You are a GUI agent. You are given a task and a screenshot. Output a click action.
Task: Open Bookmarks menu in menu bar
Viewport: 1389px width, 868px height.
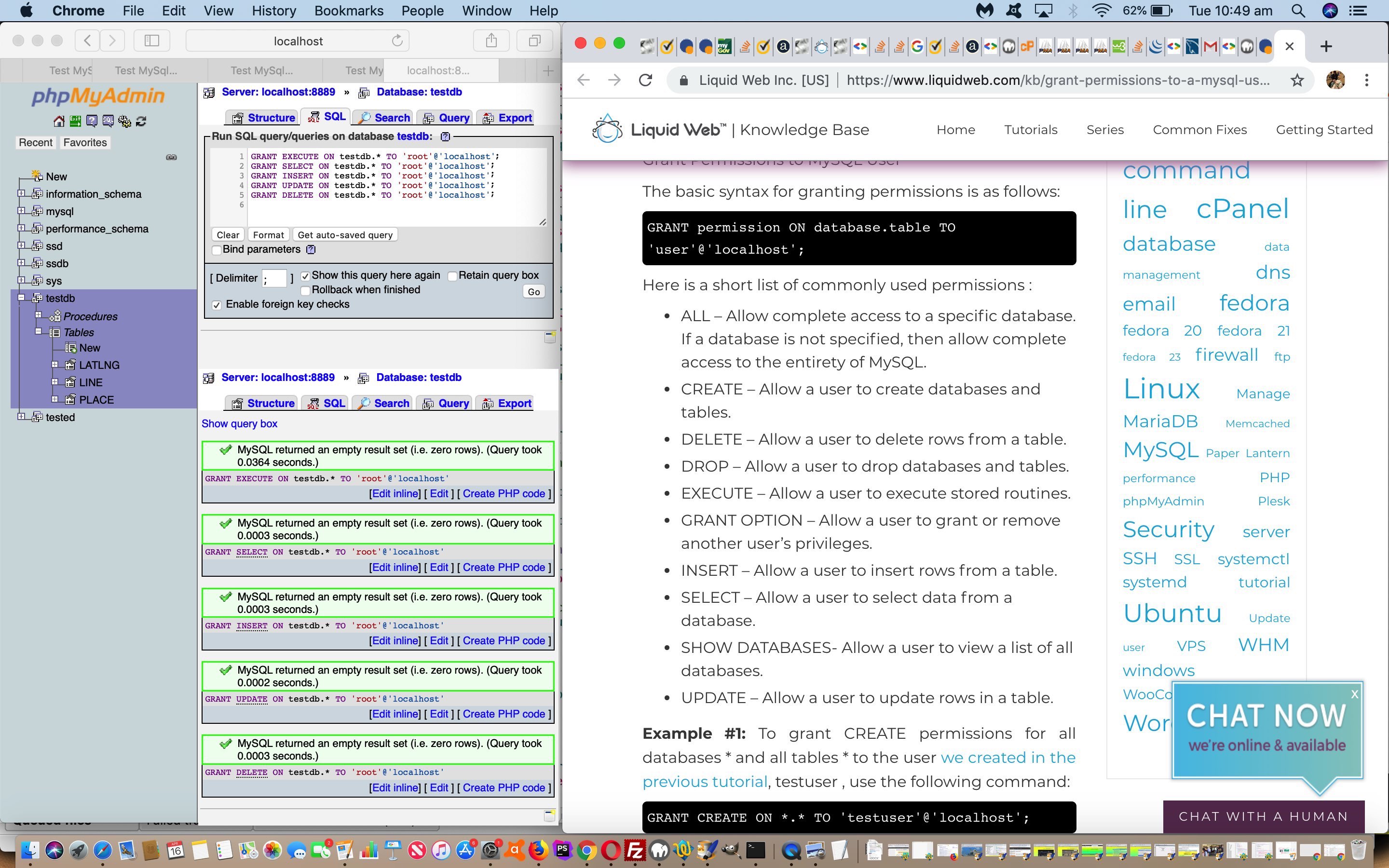(348, 10)
